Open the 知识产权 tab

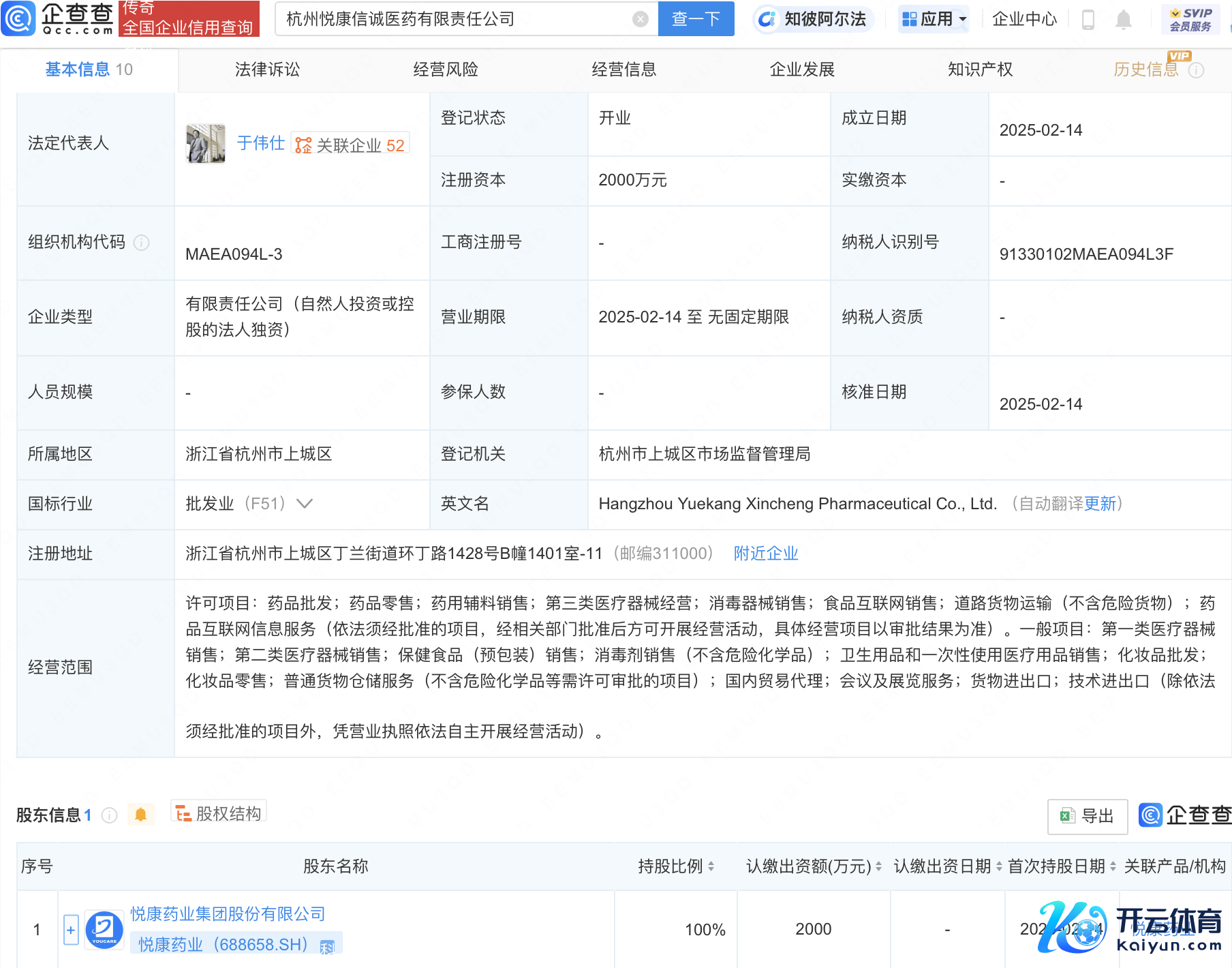980,70
